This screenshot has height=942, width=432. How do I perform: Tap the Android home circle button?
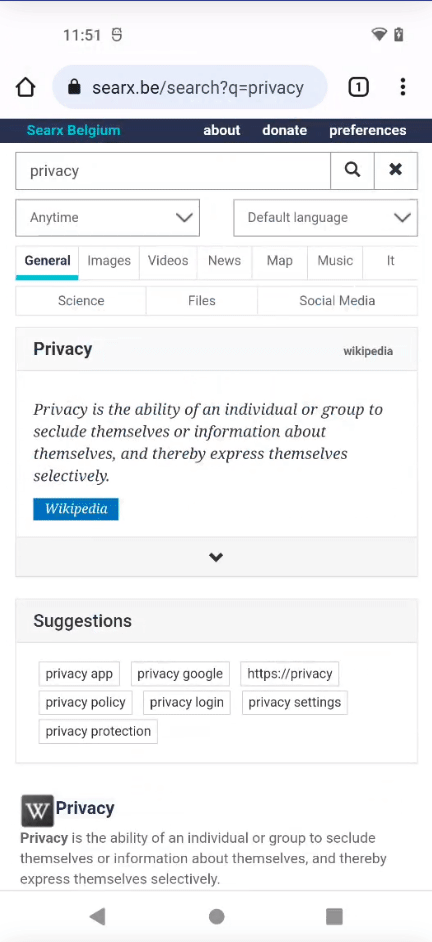tap(216, 916)
